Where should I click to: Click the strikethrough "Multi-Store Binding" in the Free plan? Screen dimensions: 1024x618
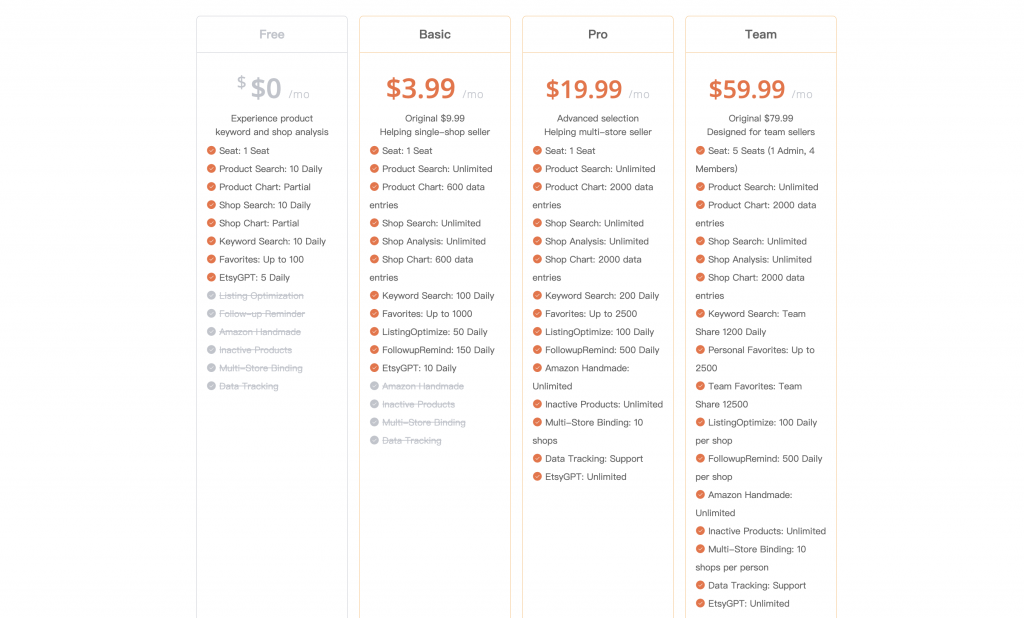tap(261, 368)
